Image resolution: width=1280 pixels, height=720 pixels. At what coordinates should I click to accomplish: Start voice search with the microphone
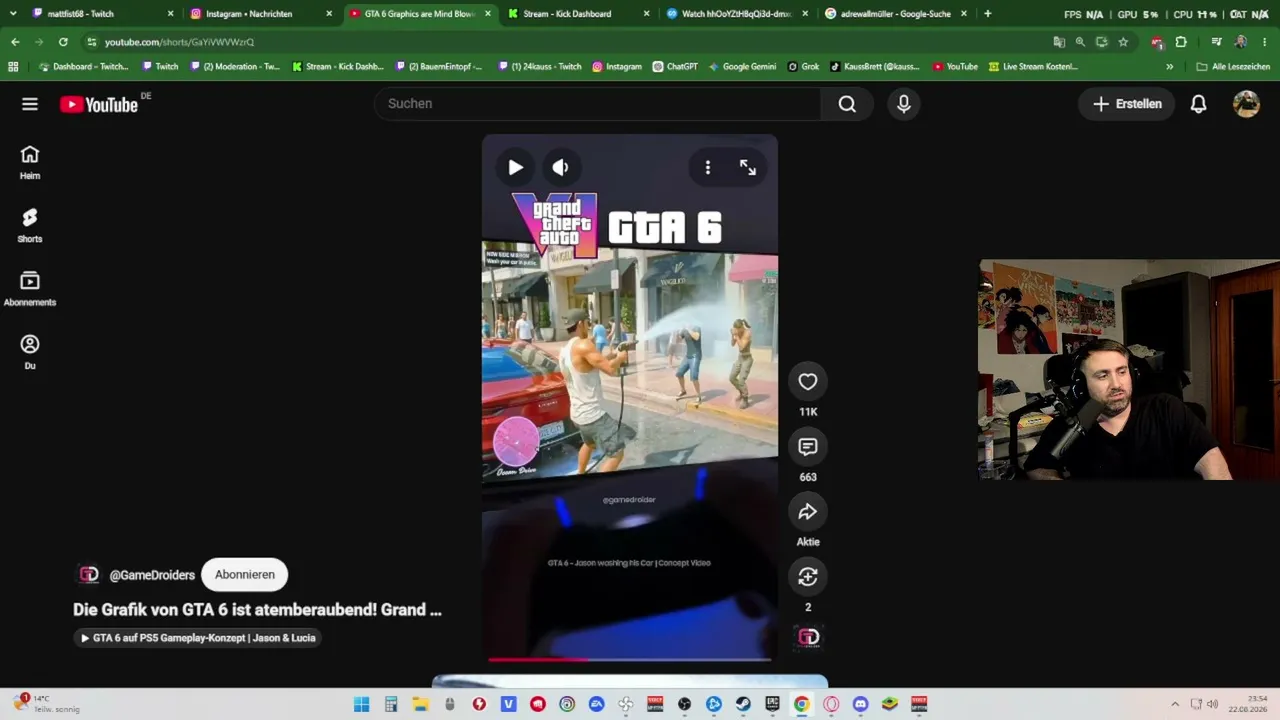(x=904, y=104)
